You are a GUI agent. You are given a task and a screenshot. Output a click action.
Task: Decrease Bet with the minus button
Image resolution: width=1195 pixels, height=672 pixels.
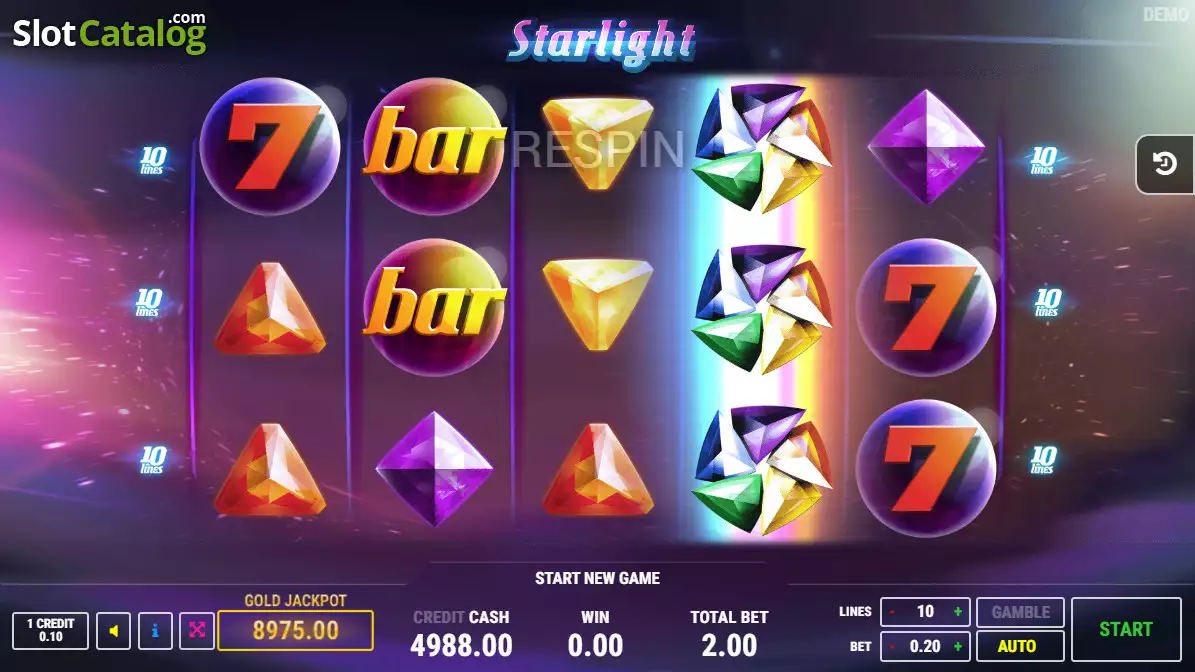click(x=892, y=646)
